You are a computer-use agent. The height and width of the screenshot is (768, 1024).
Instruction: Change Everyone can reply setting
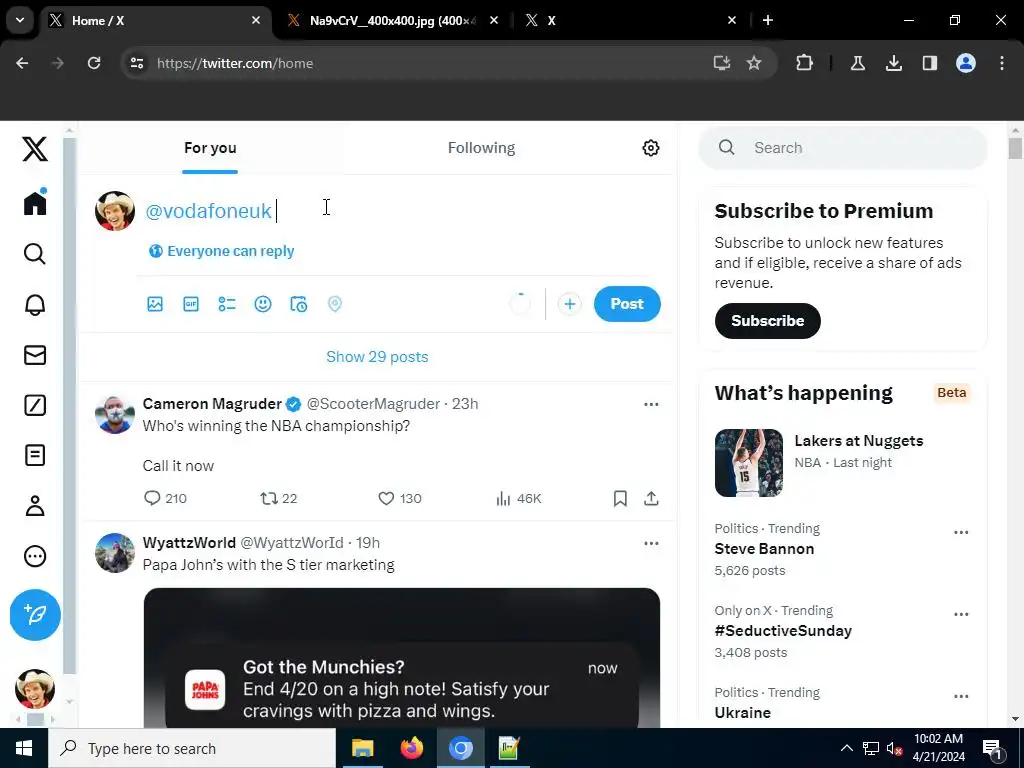(221, 251)
